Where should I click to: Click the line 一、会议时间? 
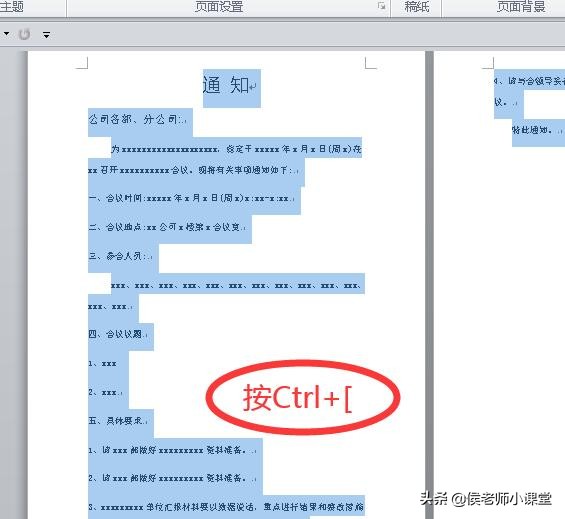[x=191, y=198]
